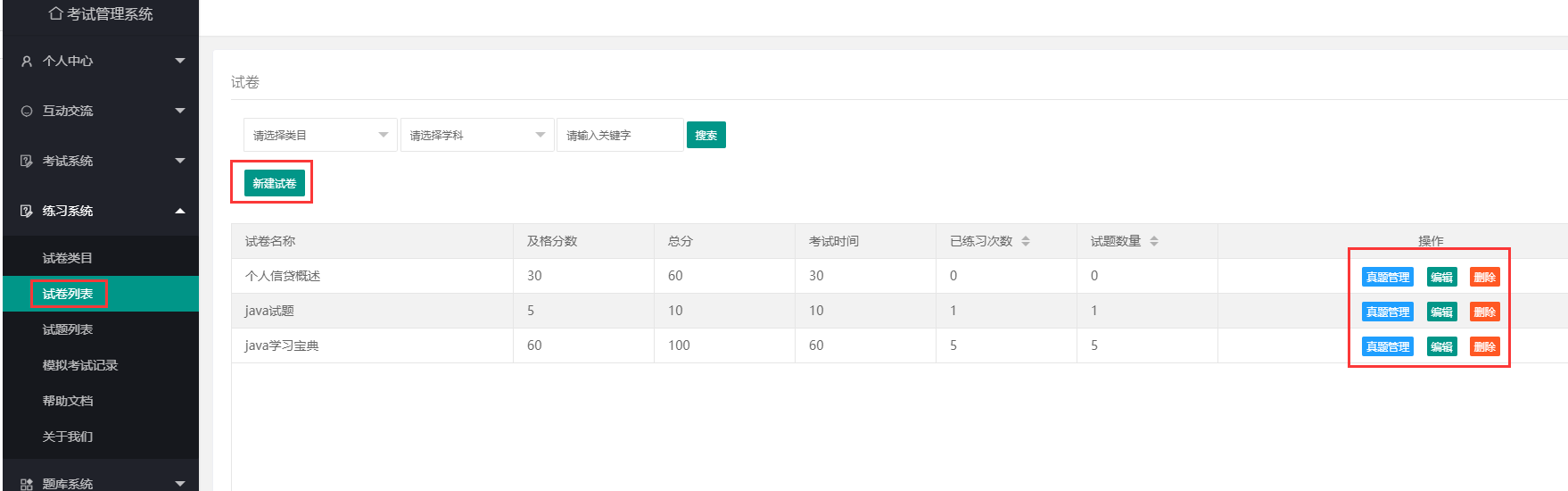The width and height of the screenshot is (1568, 491).
Task: Click 编辑 for java试题
Action: (1442, 312)
